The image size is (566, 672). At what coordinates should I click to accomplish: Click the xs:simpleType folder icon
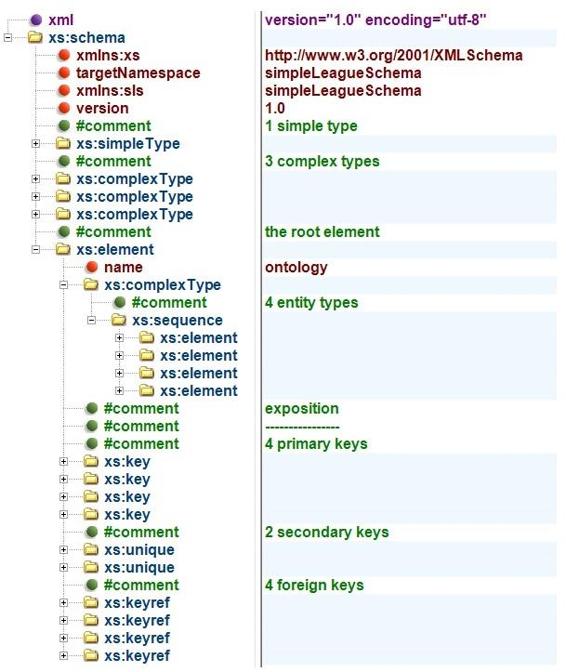[63, 144]
